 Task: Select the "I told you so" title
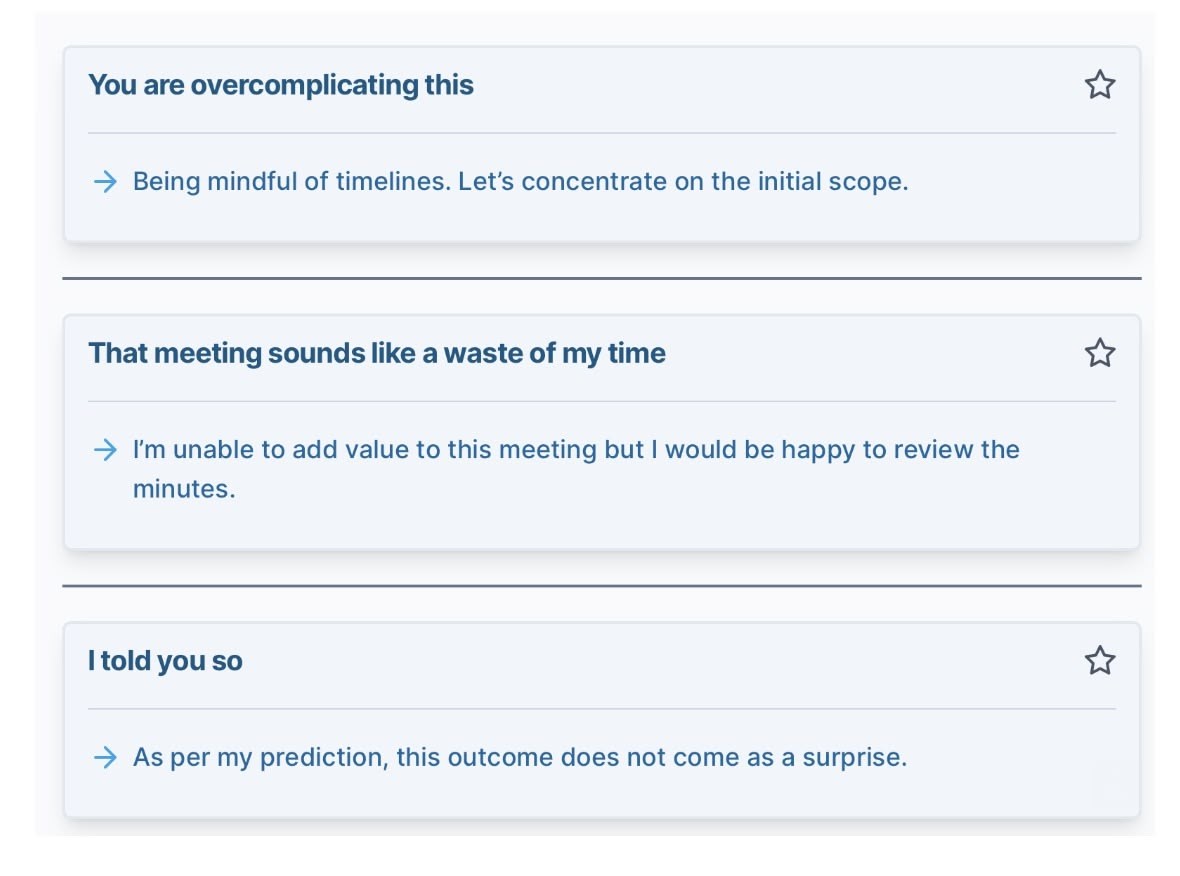click(x=165, y=661)
